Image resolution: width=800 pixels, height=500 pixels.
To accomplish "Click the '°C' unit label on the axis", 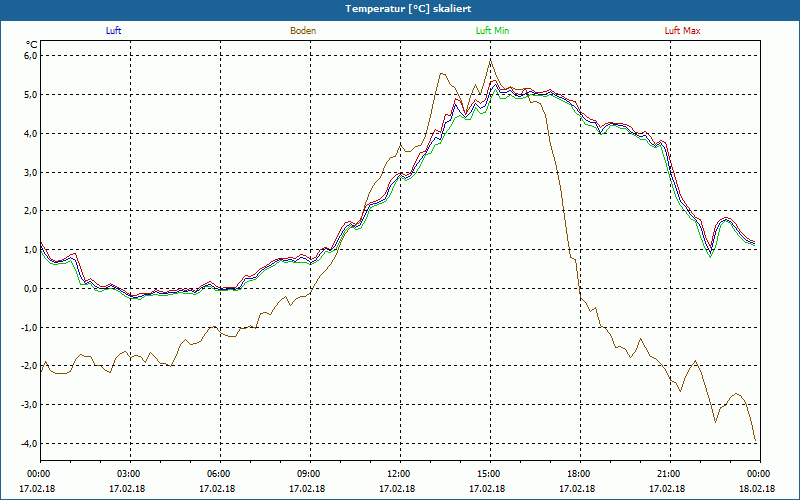I will [x=32, y=44].
